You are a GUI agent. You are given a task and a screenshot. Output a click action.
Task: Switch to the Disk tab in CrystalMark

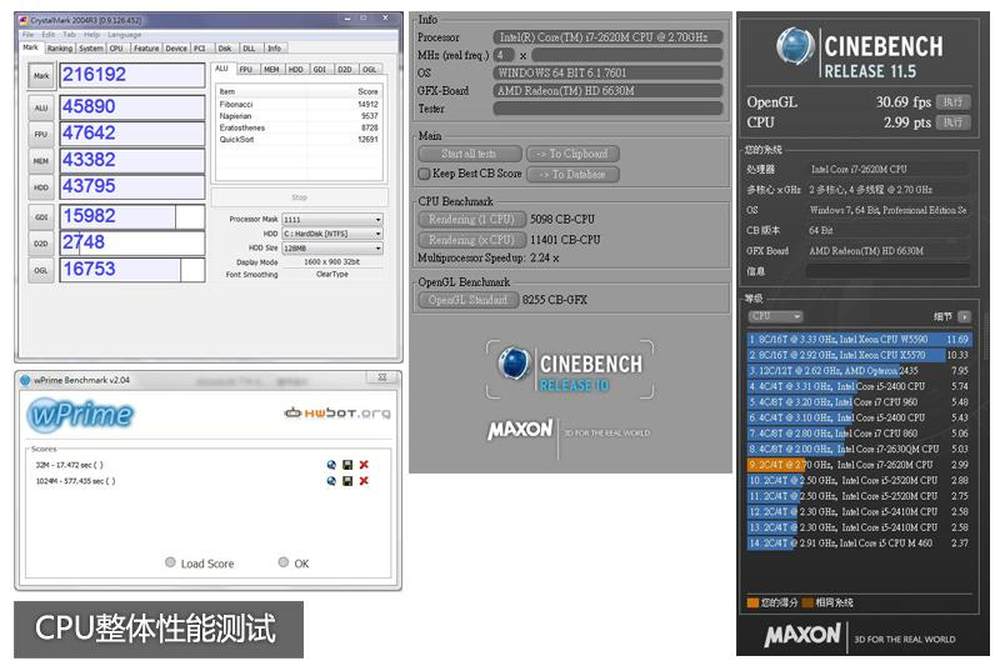click(225, 48)
